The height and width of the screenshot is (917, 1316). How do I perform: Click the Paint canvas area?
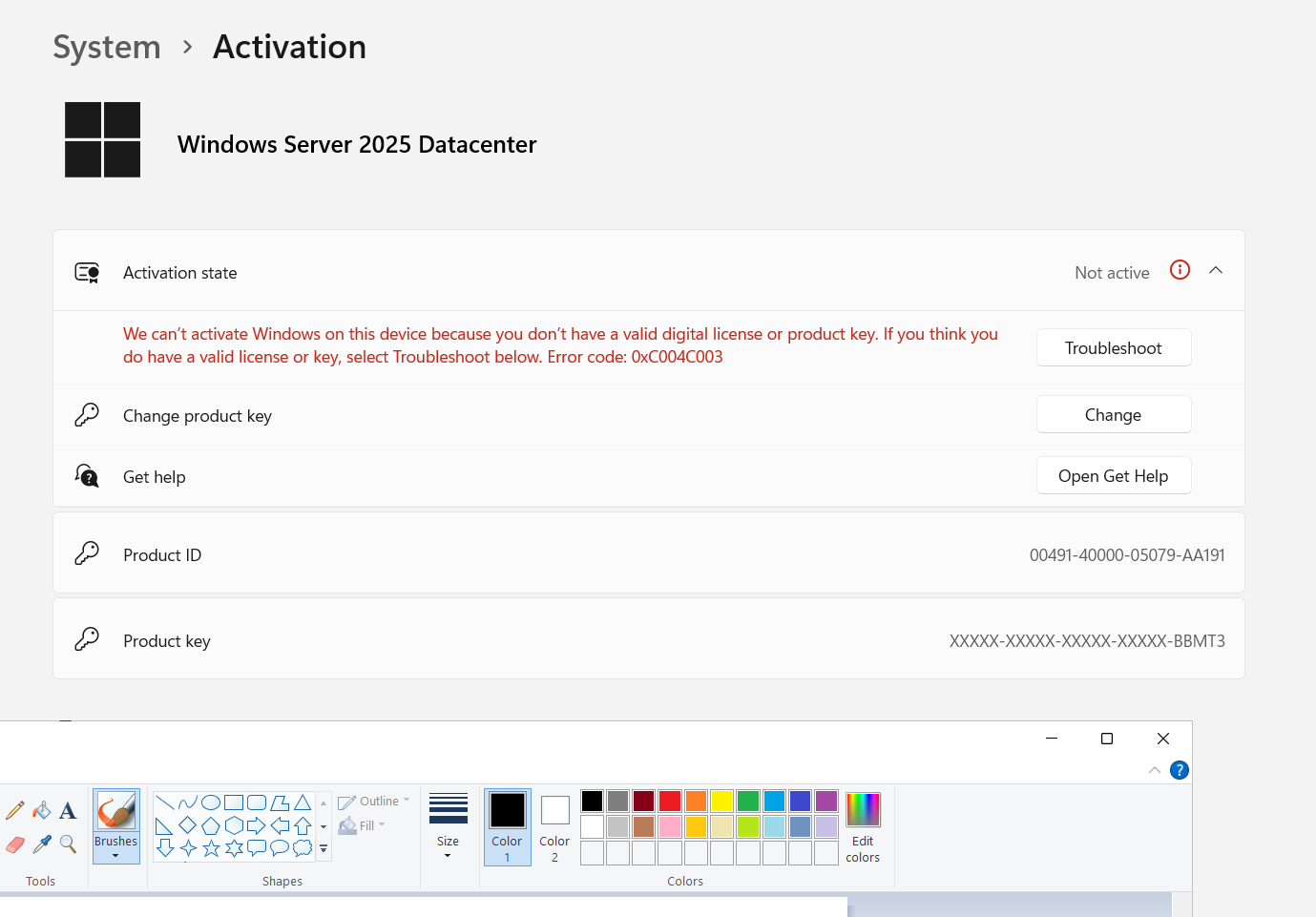(424, 907)
